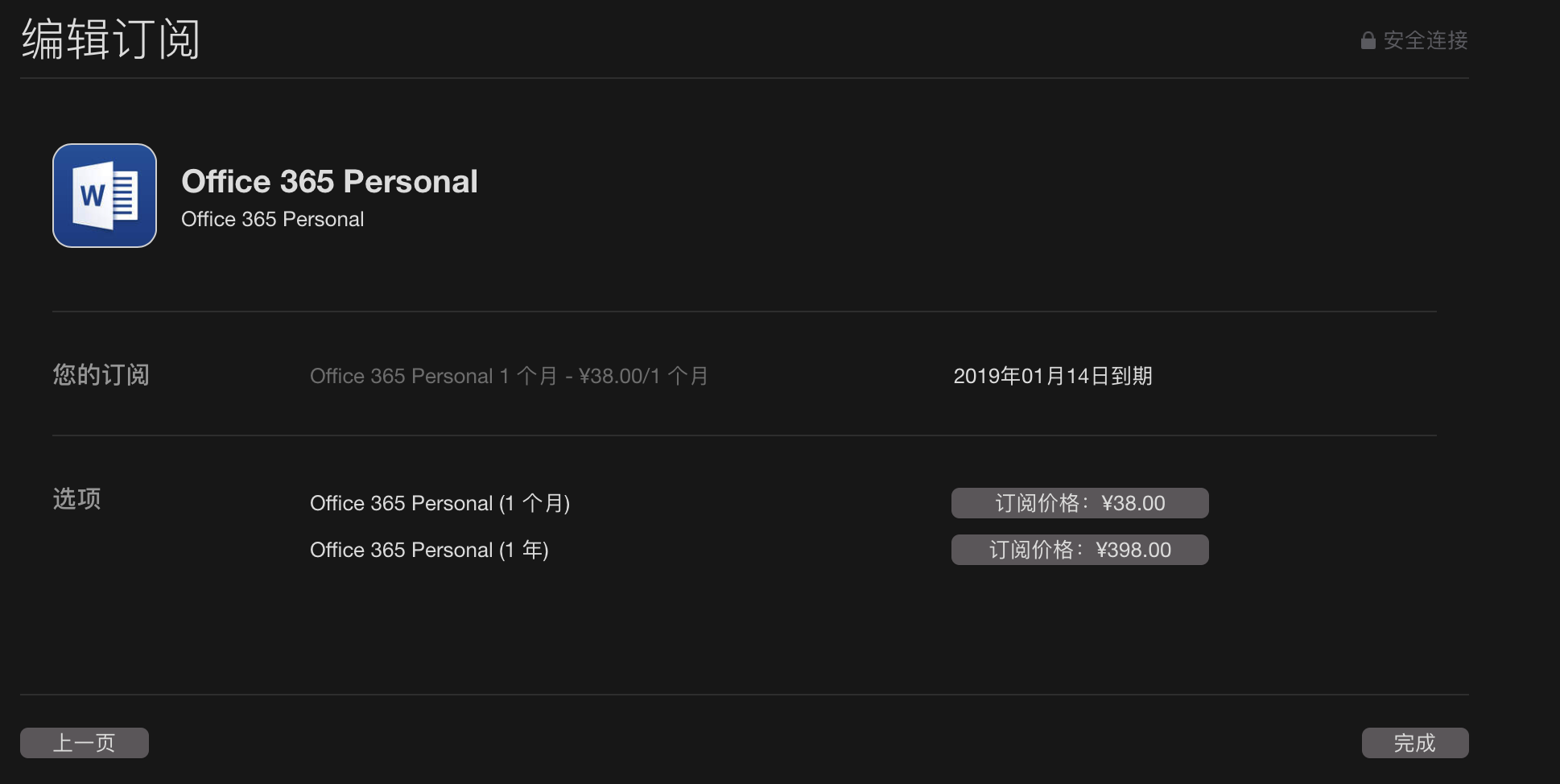Click the divider line above the 完成 button
1560x784 pixels.
745,695
